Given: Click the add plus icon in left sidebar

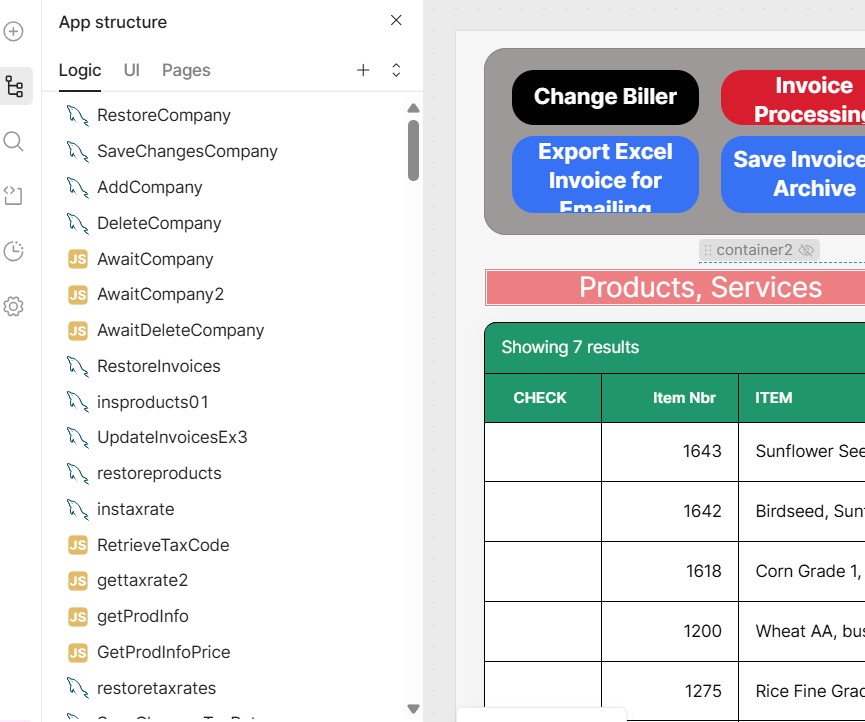Looking at the screenshot, I should click(x=14, y=32).
